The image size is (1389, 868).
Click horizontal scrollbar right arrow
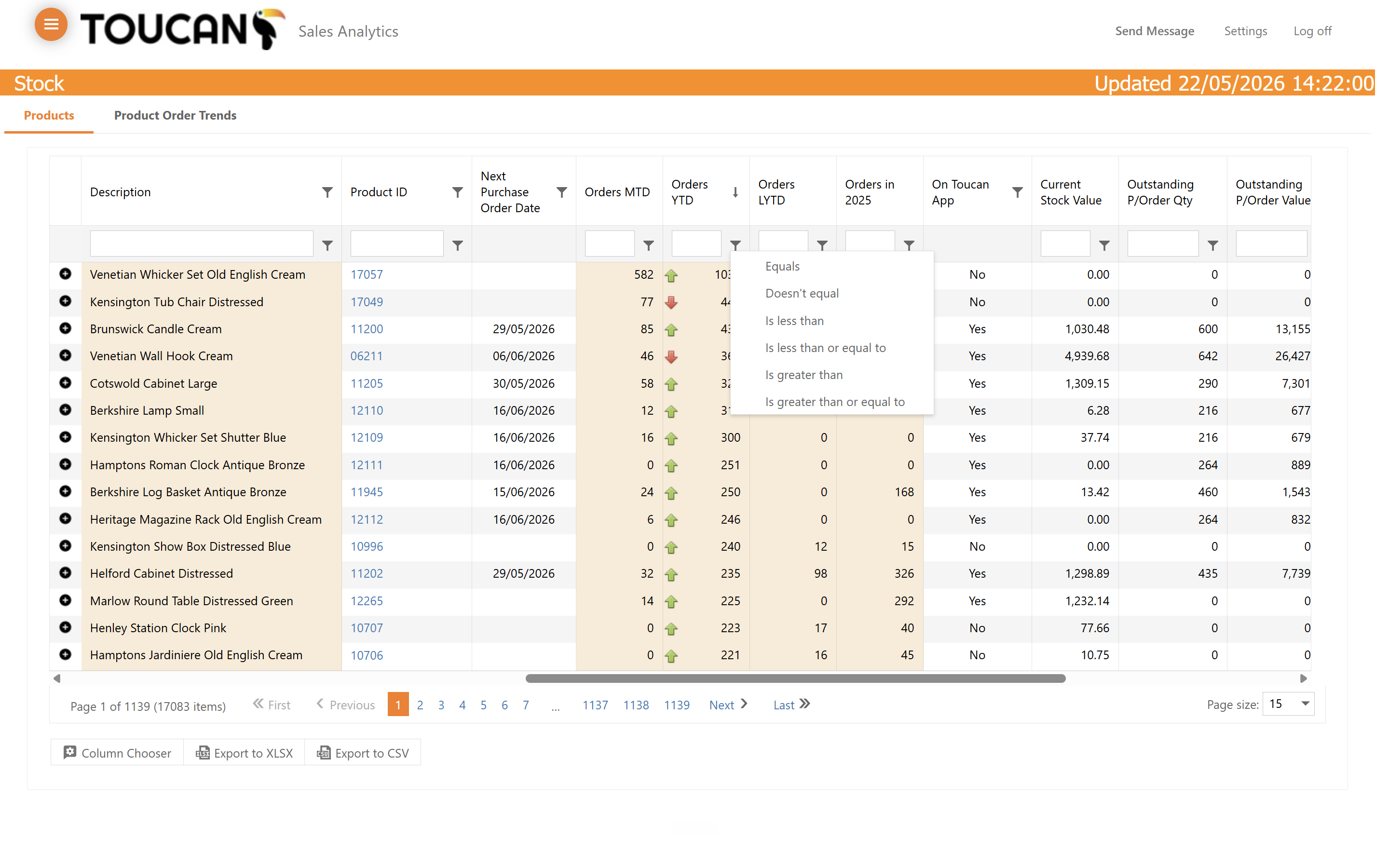point(1303,678)
